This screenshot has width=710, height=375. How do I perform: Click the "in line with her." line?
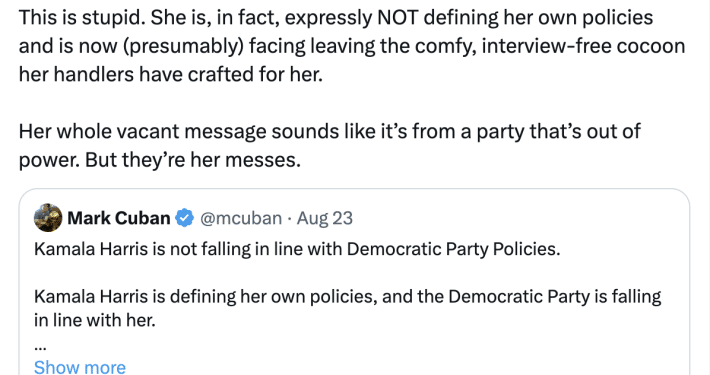(95, 320)
